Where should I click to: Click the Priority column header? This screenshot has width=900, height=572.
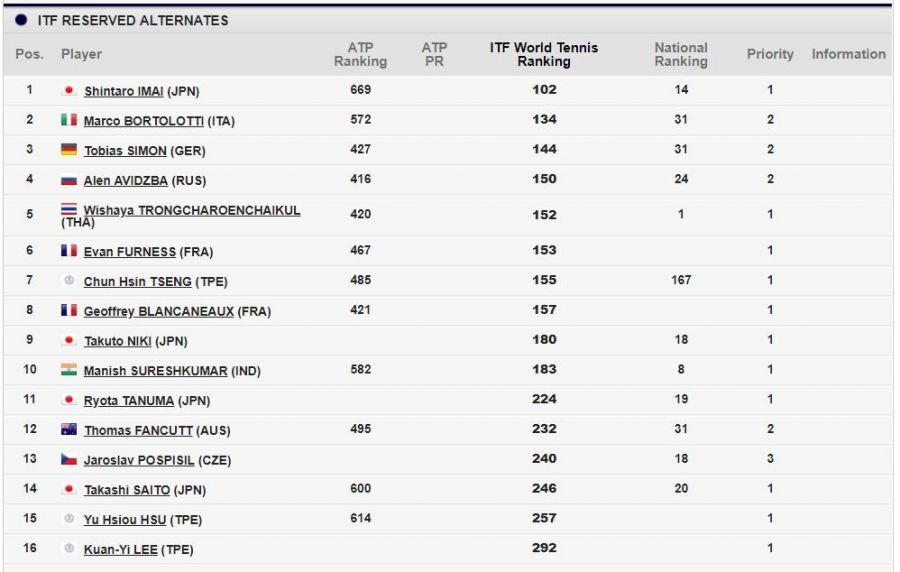pyautogui.click(x=770, y=54)
